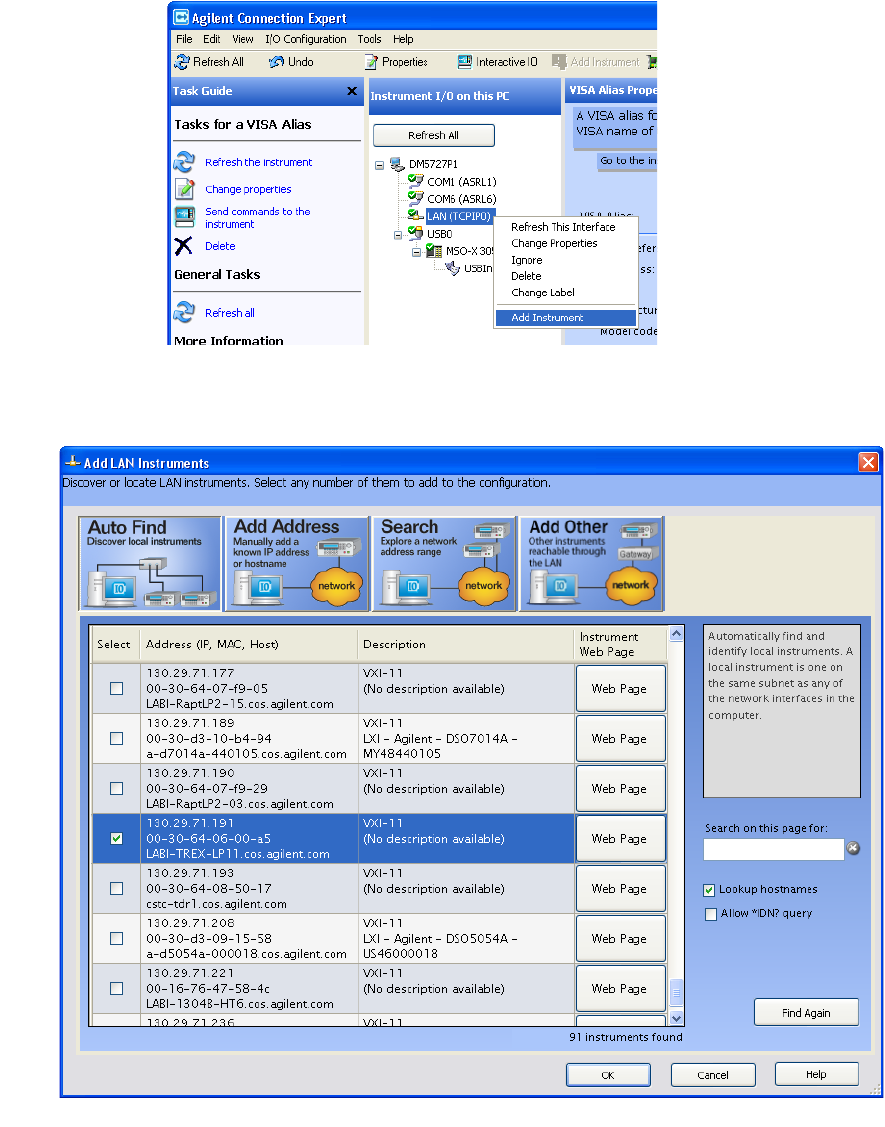Choose the Auto Find discovery mode
Image resolution: width=885 pixels, height=1127 pixels.
[x=150, y=564]
